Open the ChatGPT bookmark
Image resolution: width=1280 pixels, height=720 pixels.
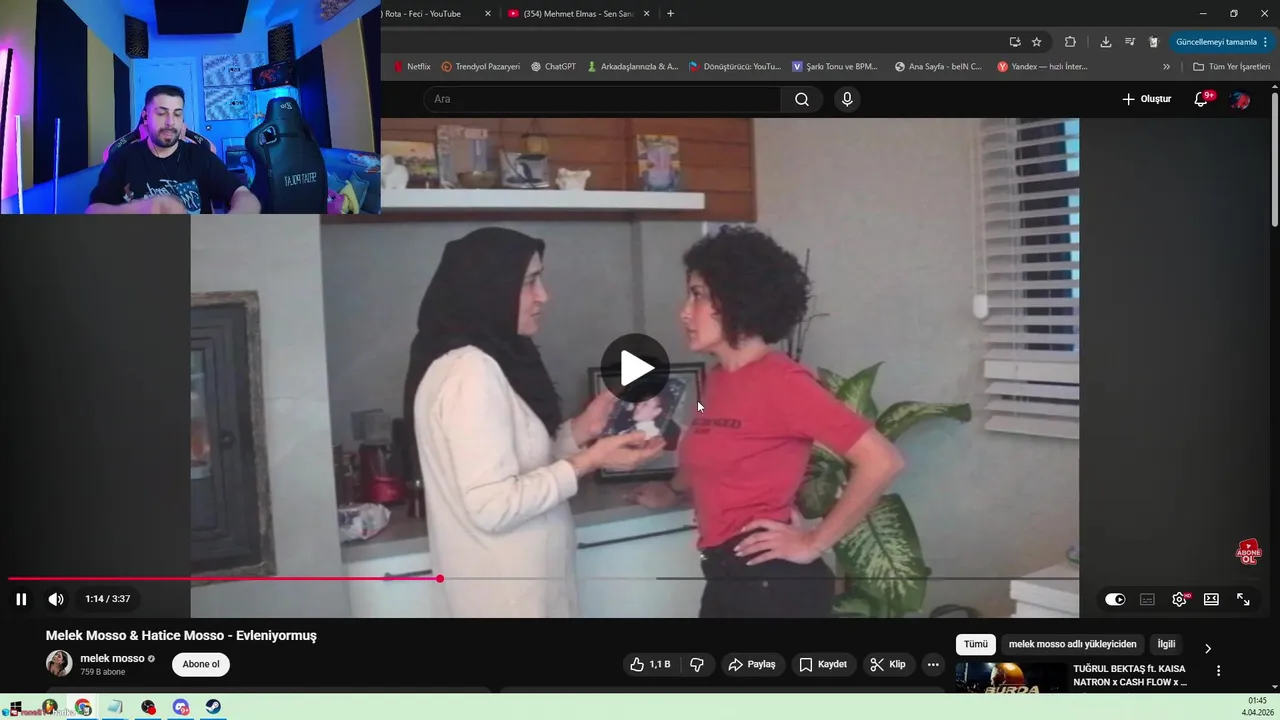[553, 67]
